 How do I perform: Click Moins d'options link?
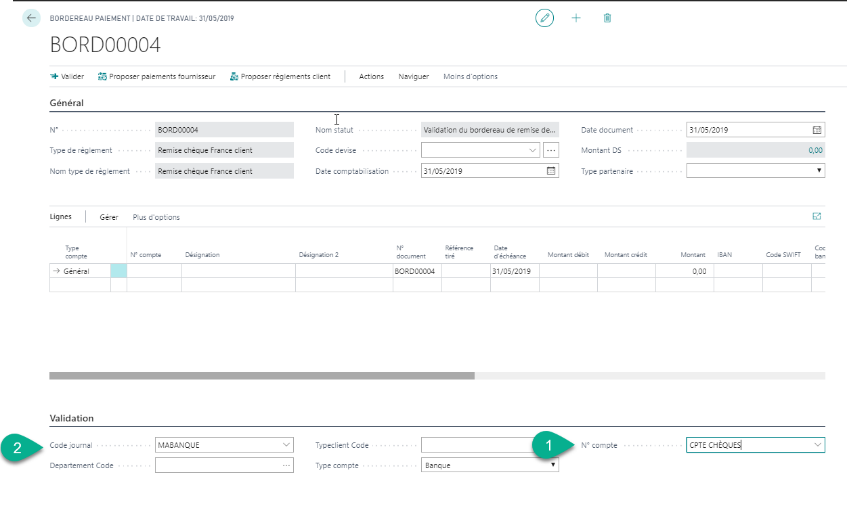click(x=469, y=76)
